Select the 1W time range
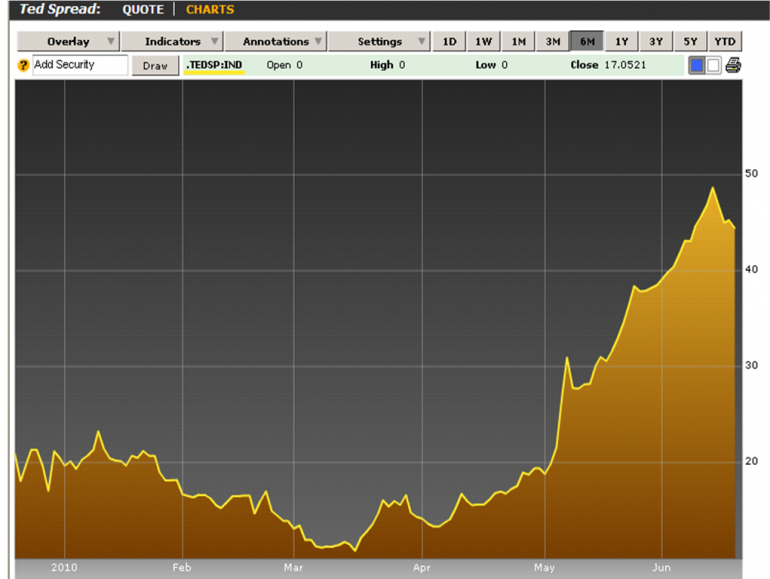770x579 pixels. [x=484, y=41]
